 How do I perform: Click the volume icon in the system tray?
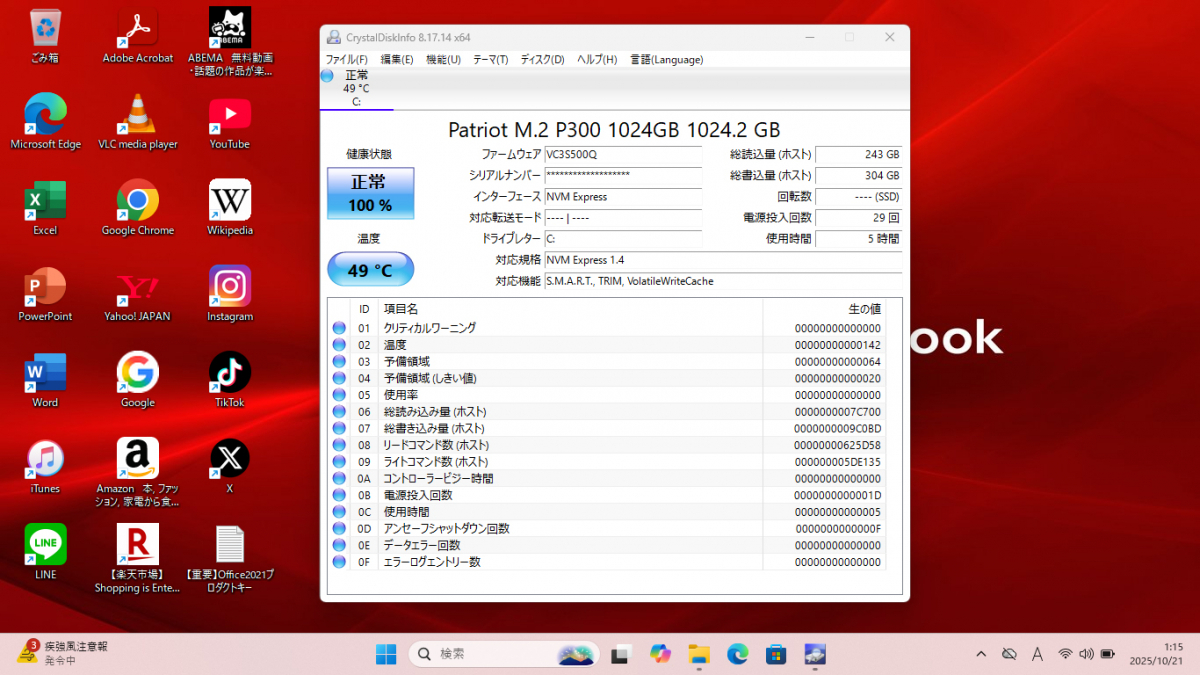pos(1086,654)
